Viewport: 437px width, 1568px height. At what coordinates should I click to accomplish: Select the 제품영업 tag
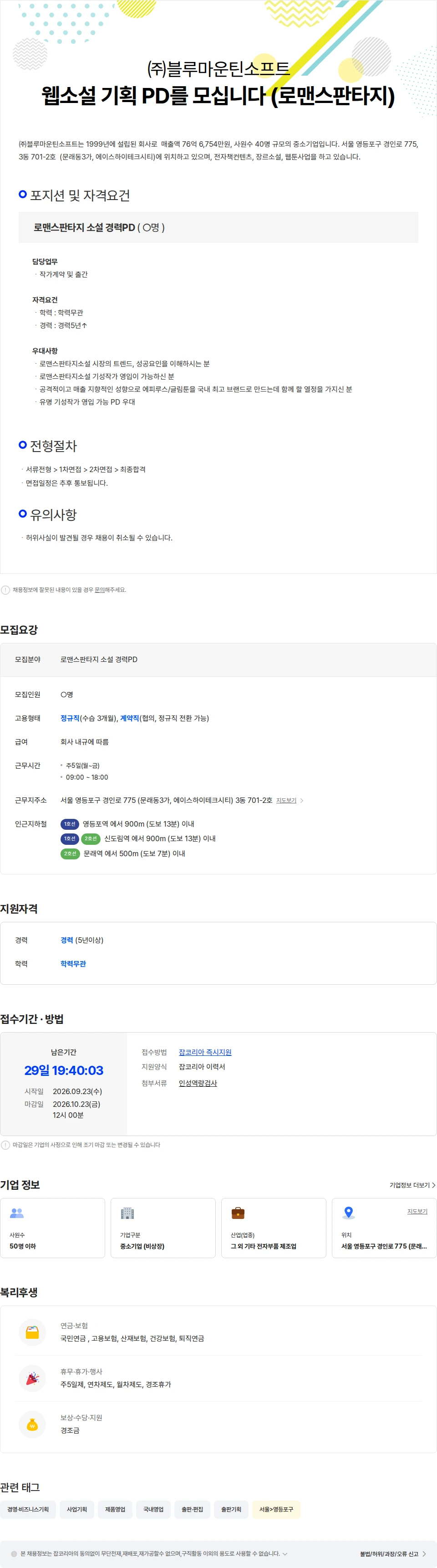[115, 1510]
